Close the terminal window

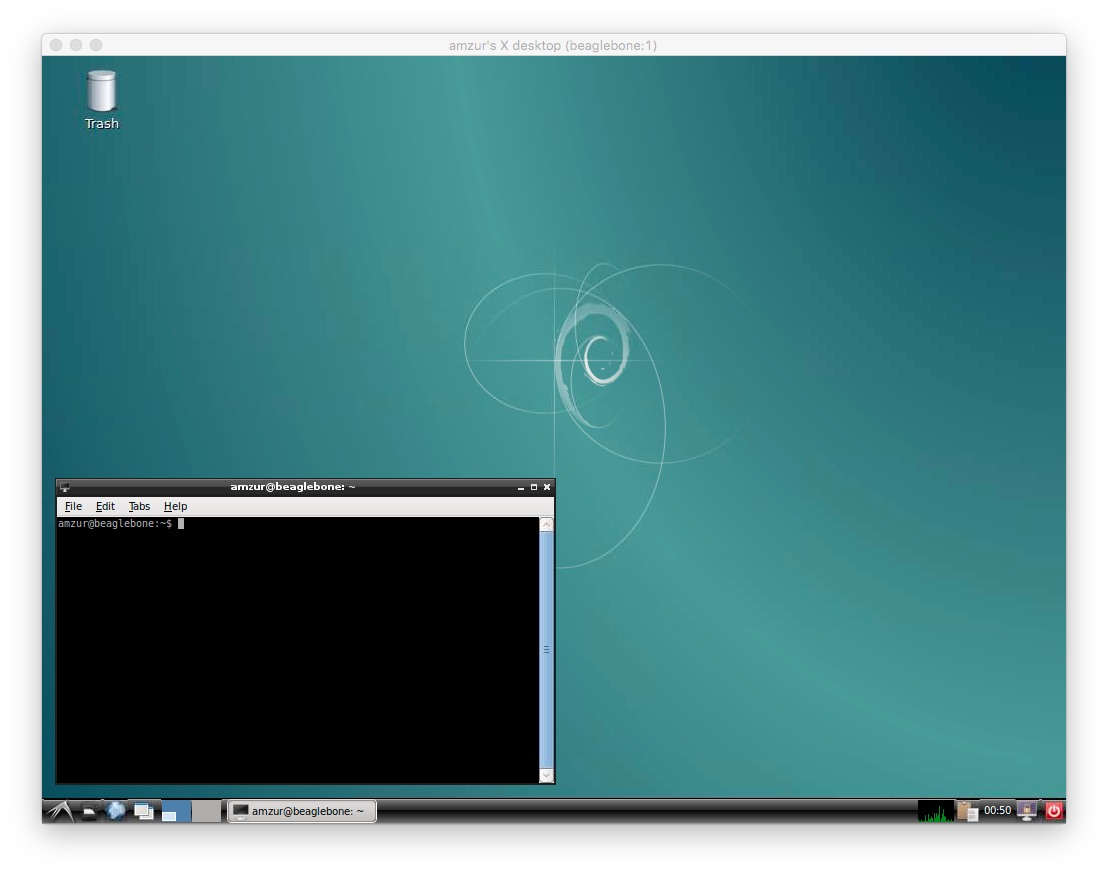[x=546, y=487]
